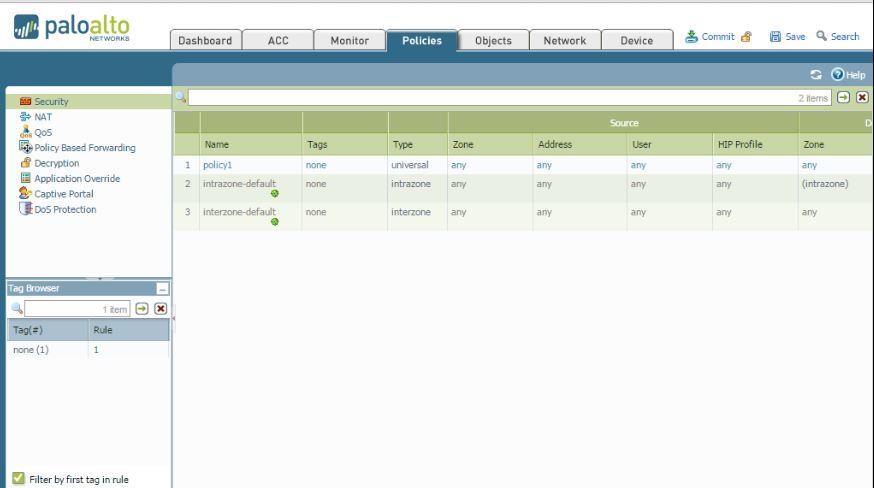Open Policy Based Forwarding in sidebar

[84, 148]
